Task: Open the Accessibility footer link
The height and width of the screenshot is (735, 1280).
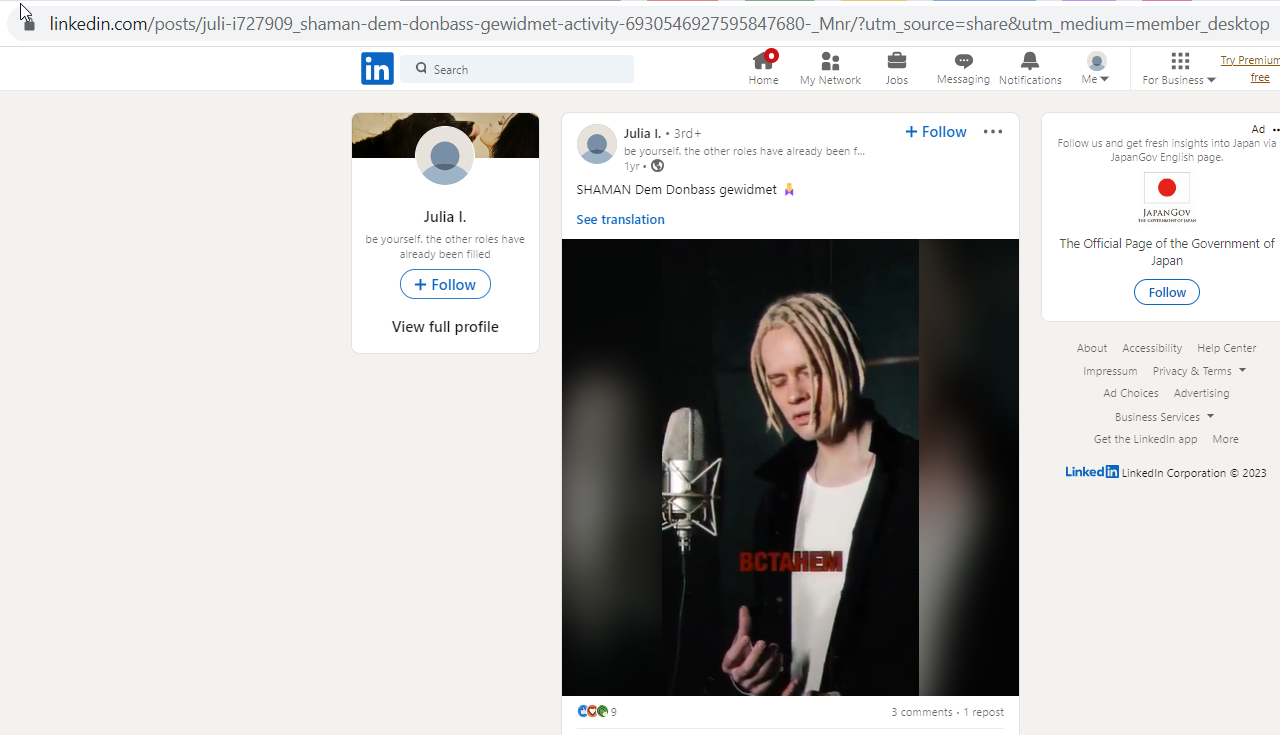Action: 1152,348
